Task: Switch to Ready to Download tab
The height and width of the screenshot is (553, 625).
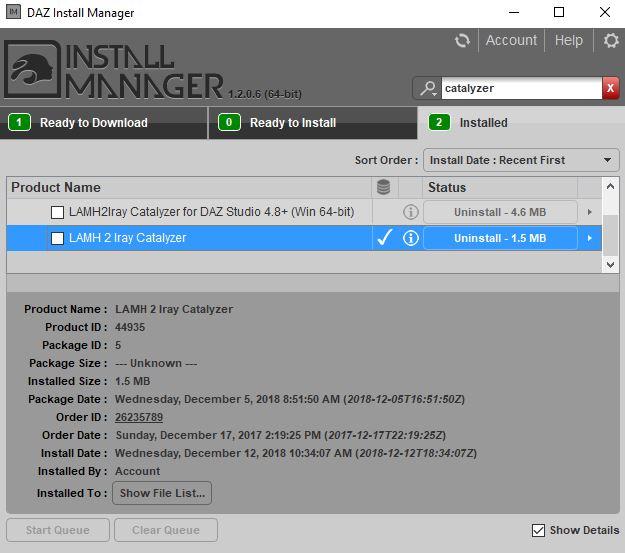Action: 104,122
